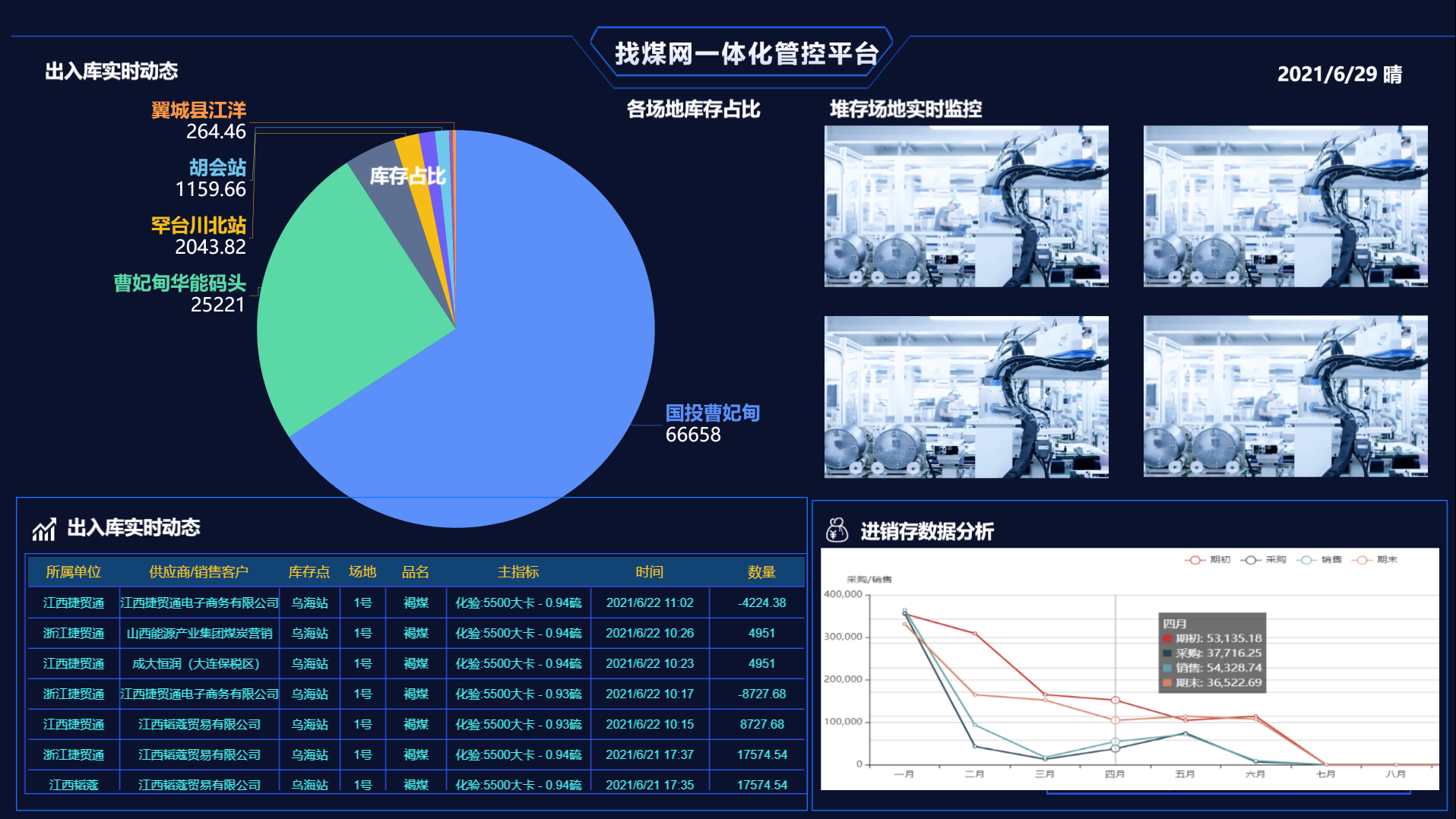Click the 库存占比 label on the pie

point(407,176)
